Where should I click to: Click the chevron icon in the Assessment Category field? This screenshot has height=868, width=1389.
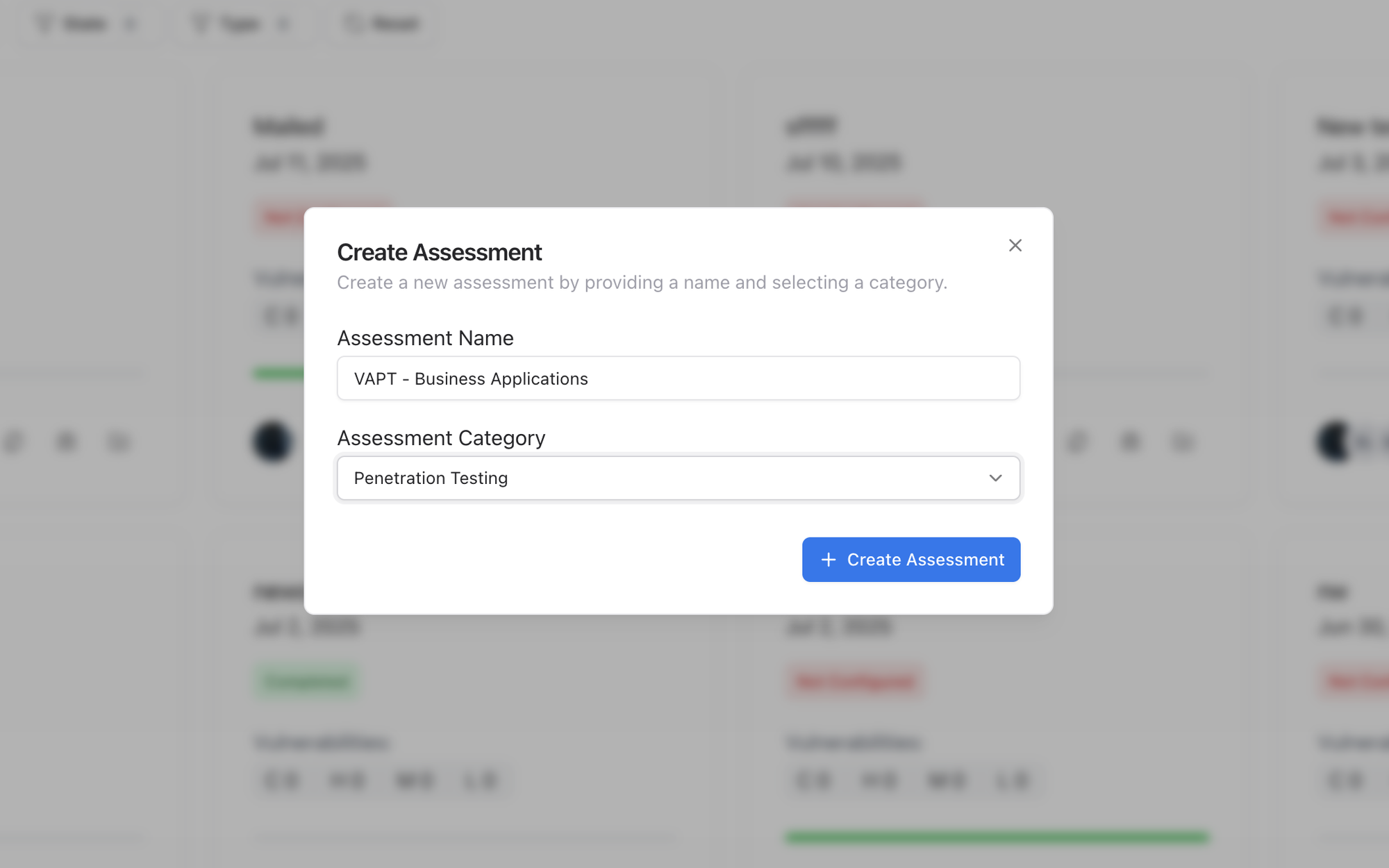[x=996, y=478]
